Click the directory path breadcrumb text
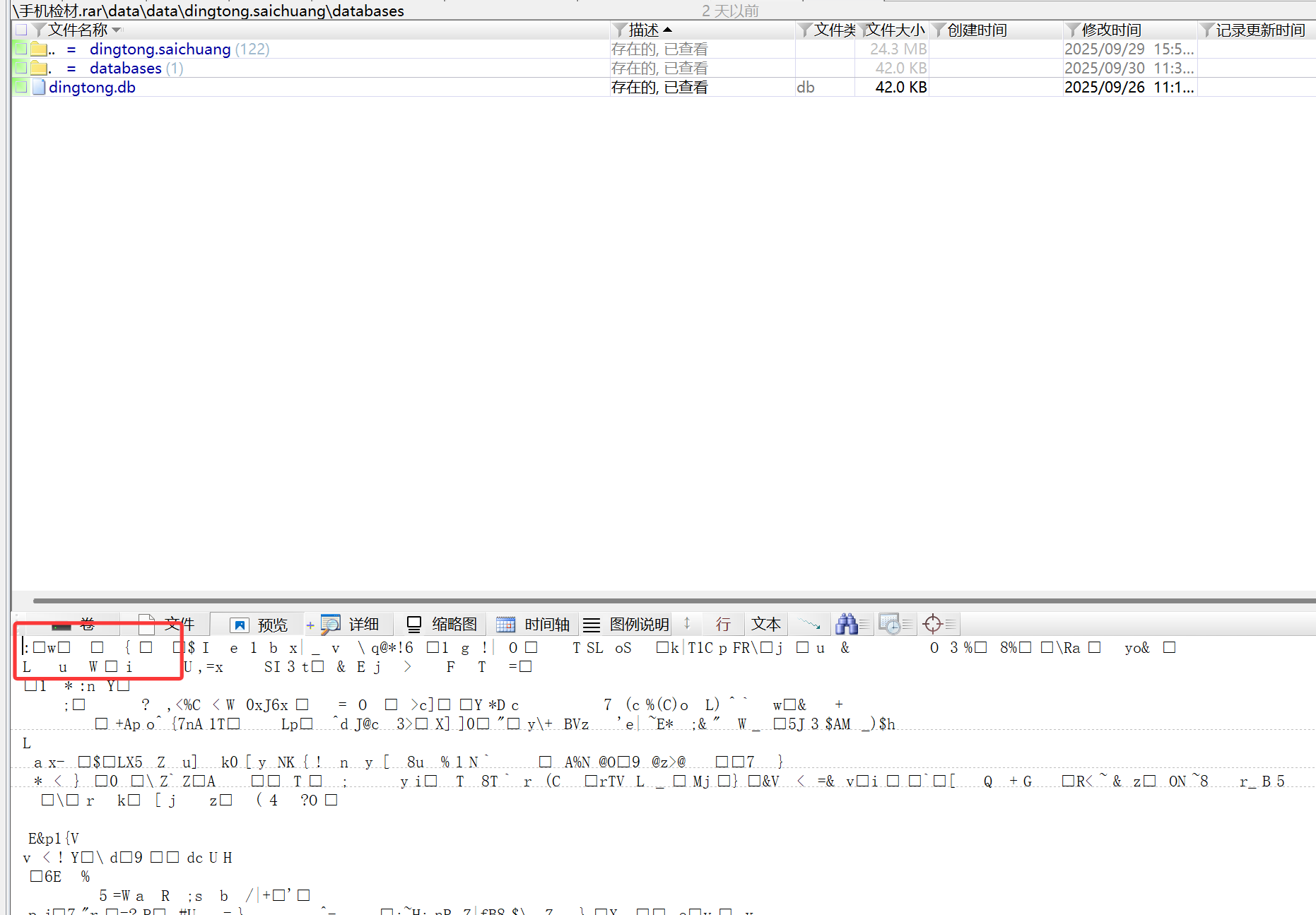The height and width of the screenshot is (915, 1316). click(x=208, y=11)
